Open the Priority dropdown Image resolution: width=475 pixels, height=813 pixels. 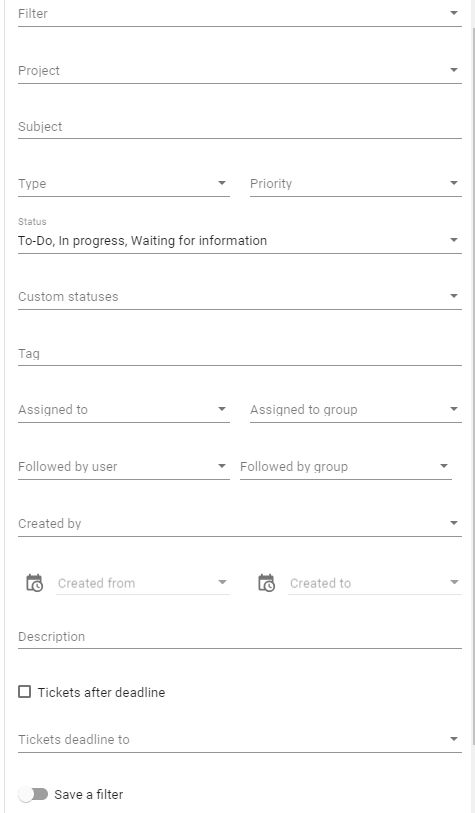[356, 184]
